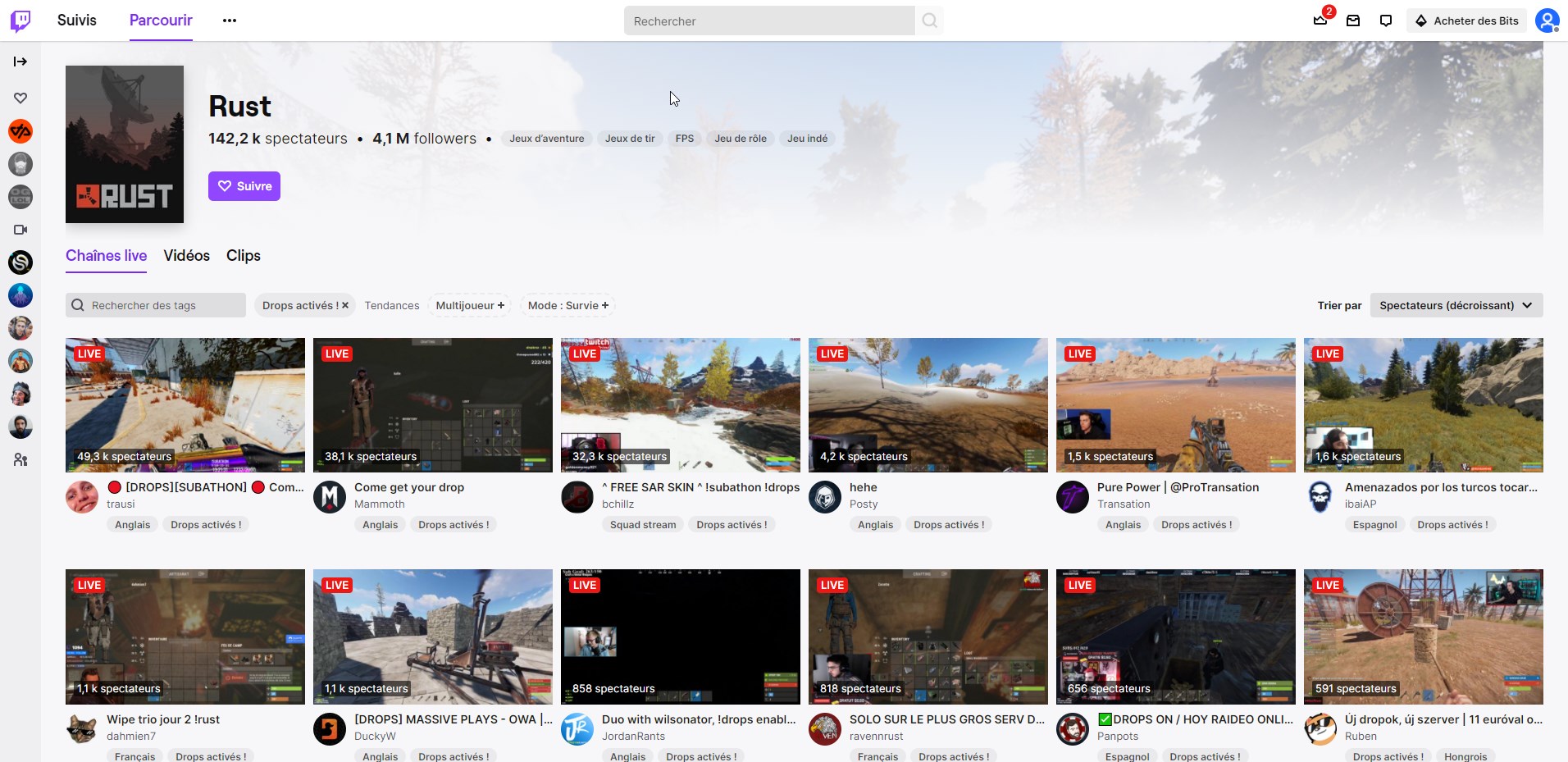Click in the 'Rechercher des tags' field
Viewport: 1568px width, 762px height.
tap(164, 305)
